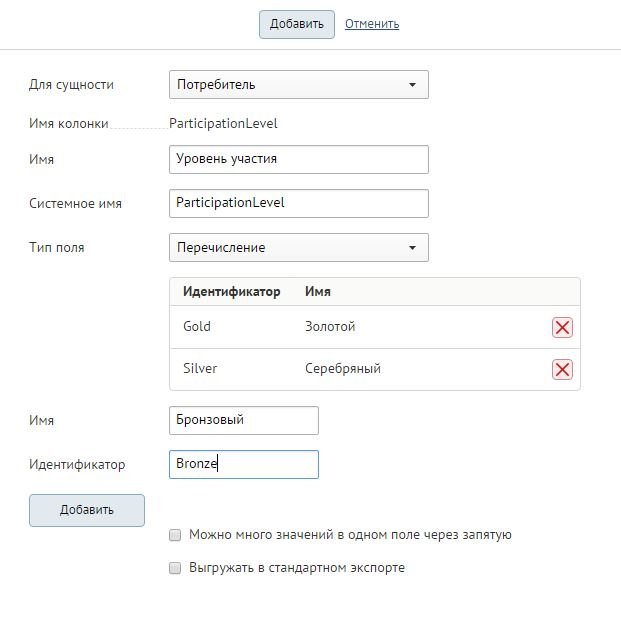Click the Имя колонки label
This screenshot has width=621, height=620.
tap(69, 124)
